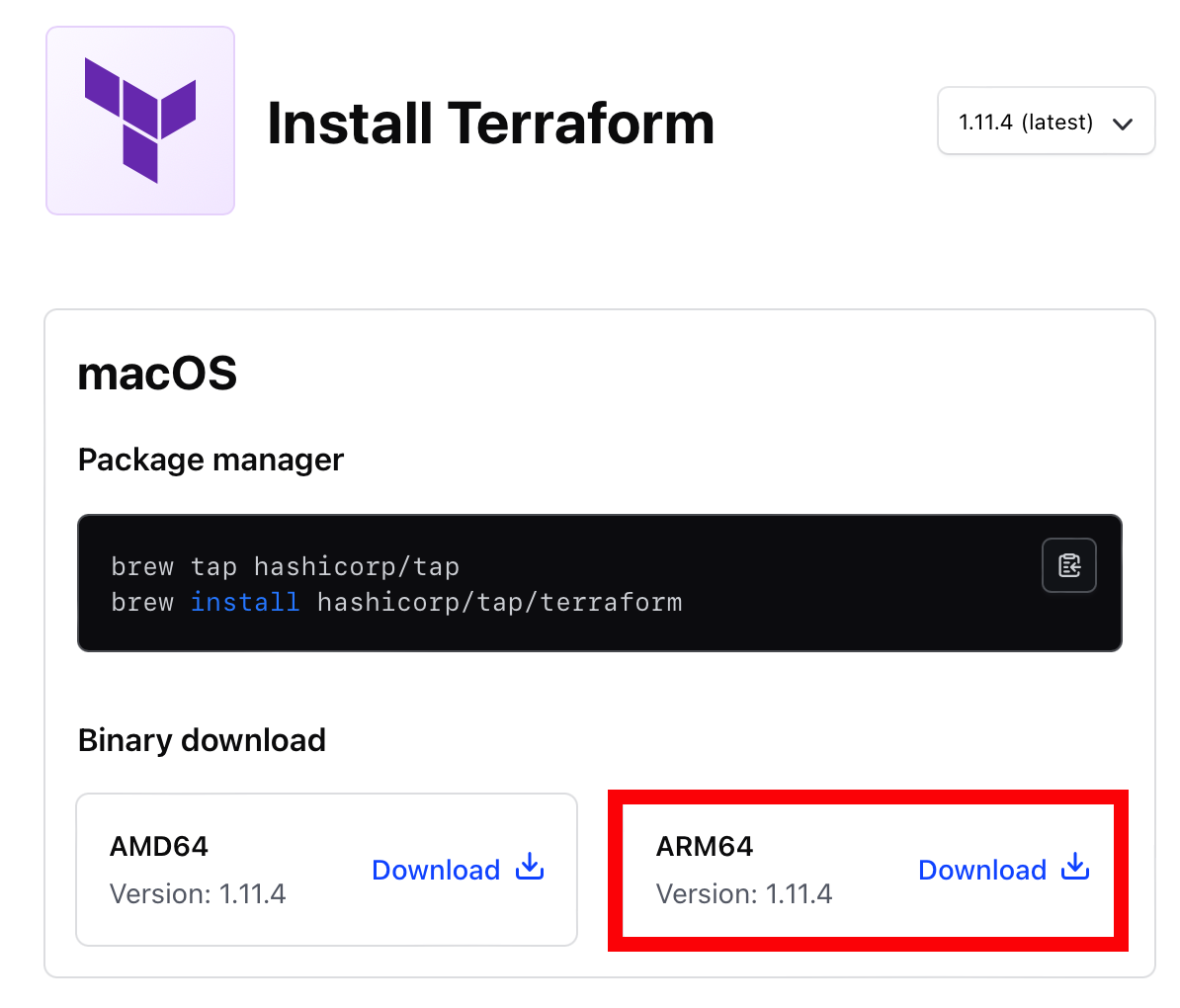The width and height of the screenshot is (1180, 1008).
Task: Click the blue "install" keyword in the code
Action: click(x=245, y=602)
